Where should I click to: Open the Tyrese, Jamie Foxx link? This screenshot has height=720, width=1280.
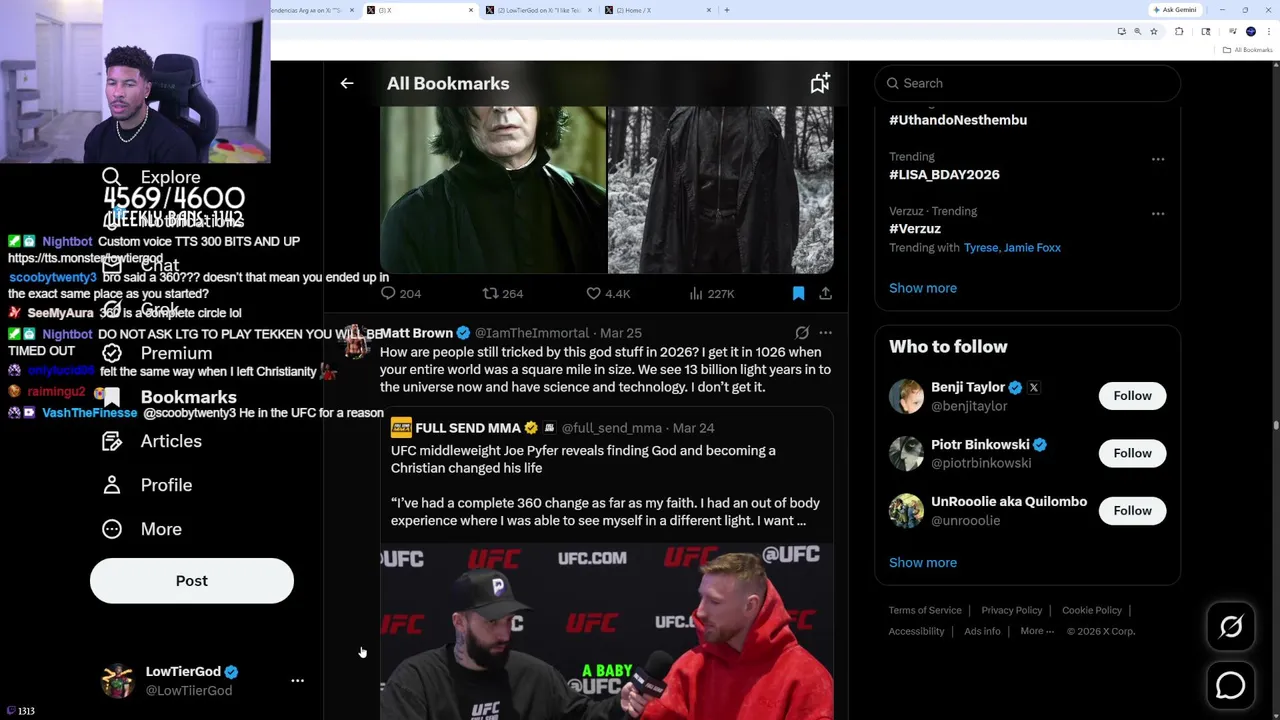[1012, 247]
